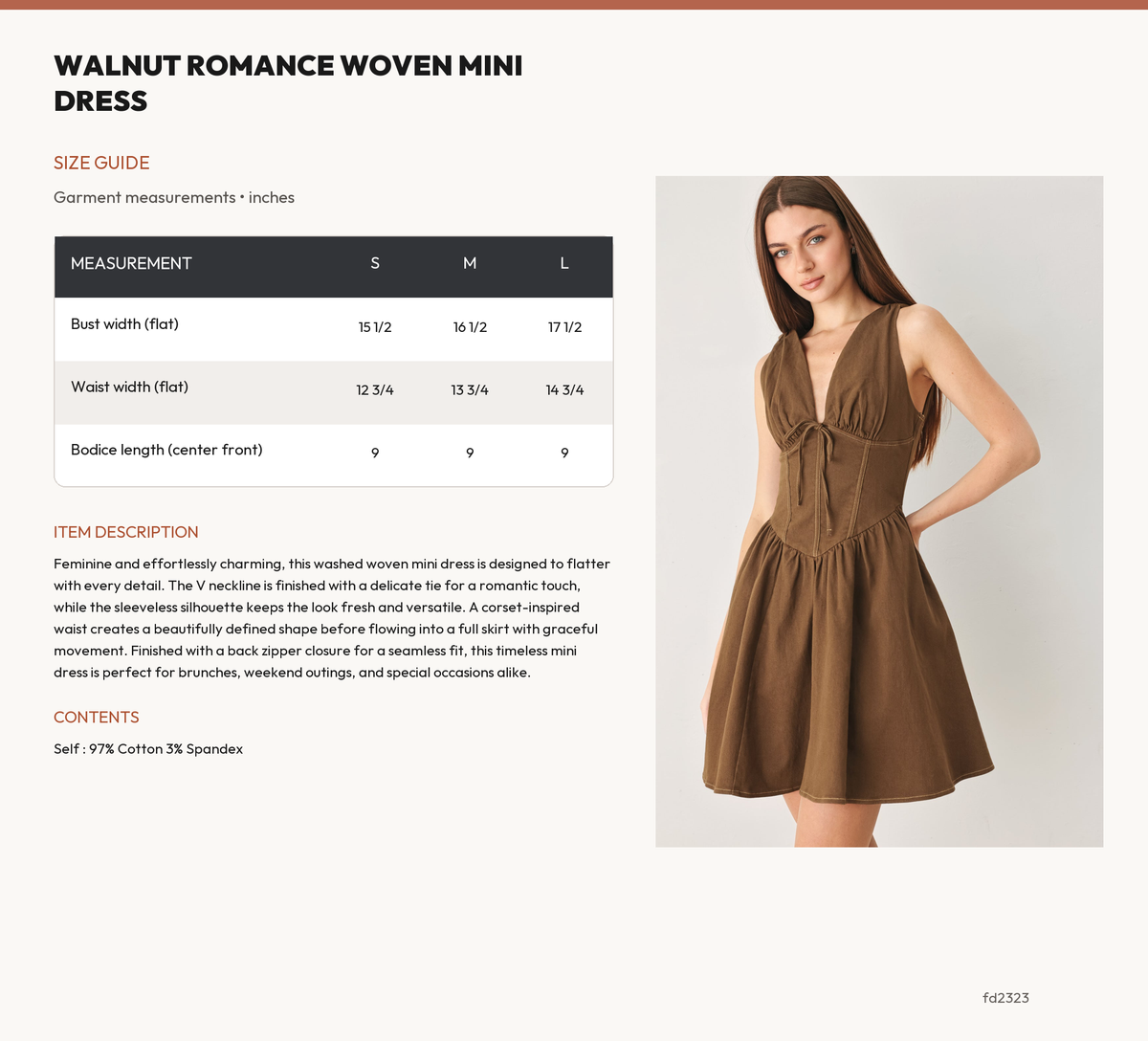Click 'Self : 97% Cotton 3% Spandex' text
This screenshot has width=1148, height=1041.
(x=148, y=749)
